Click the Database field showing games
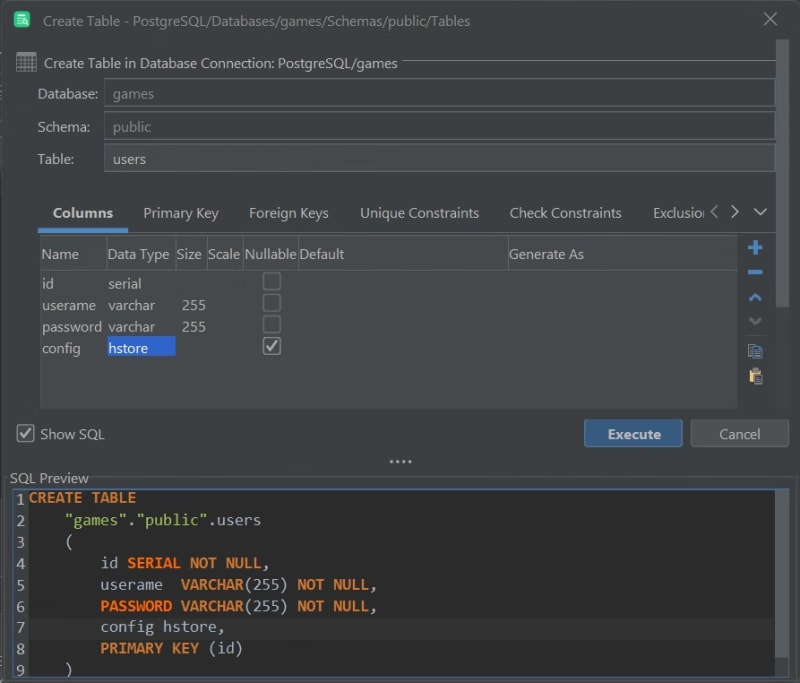Screen dimensions: 800x683 (x=439, y=94)
